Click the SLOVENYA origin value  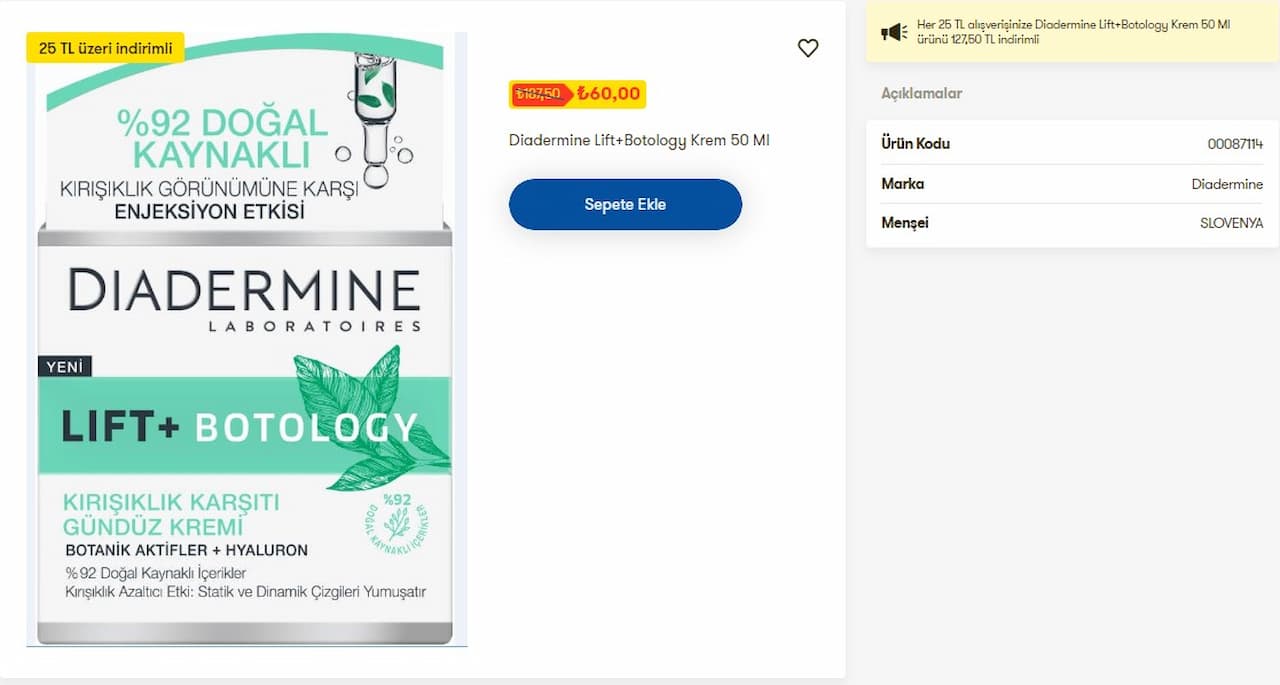click(1231, 224)
